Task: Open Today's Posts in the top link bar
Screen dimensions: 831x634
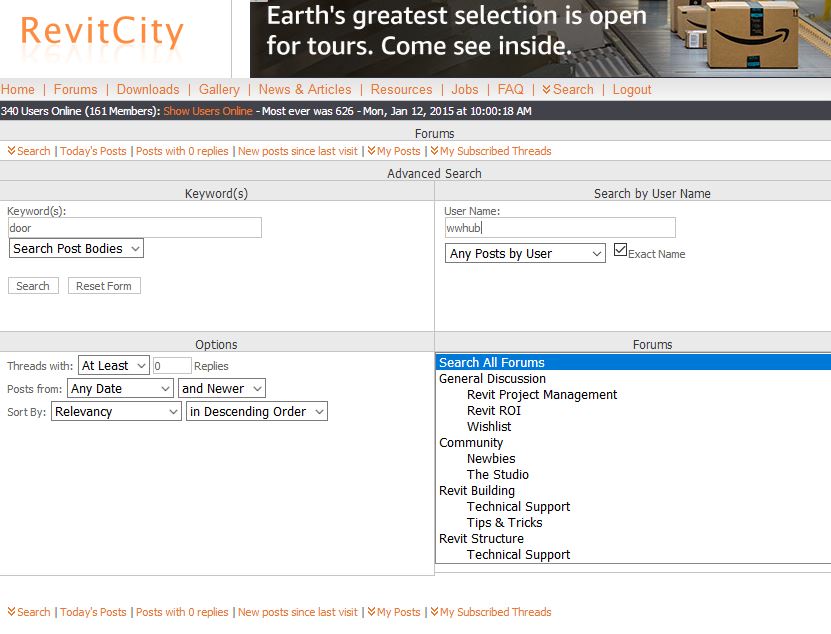Action: point(93,151)
